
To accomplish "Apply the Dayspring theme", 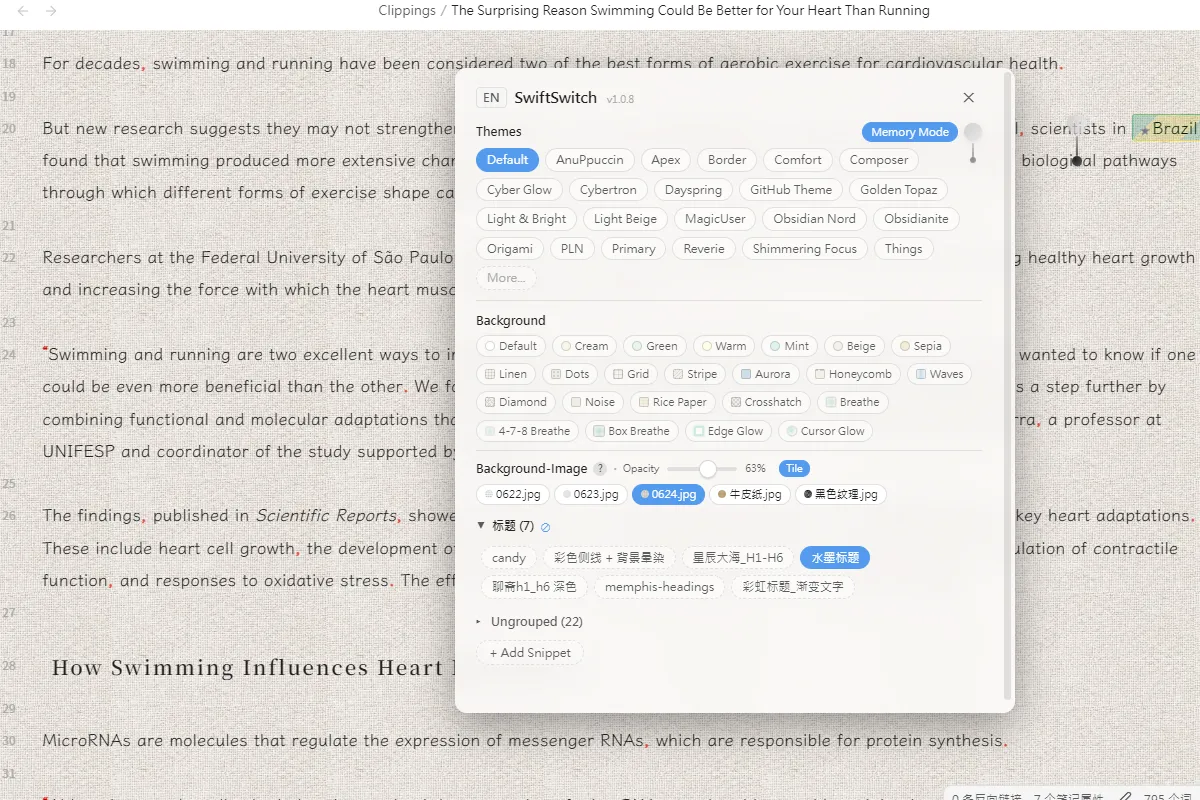I will click(693, 190).
